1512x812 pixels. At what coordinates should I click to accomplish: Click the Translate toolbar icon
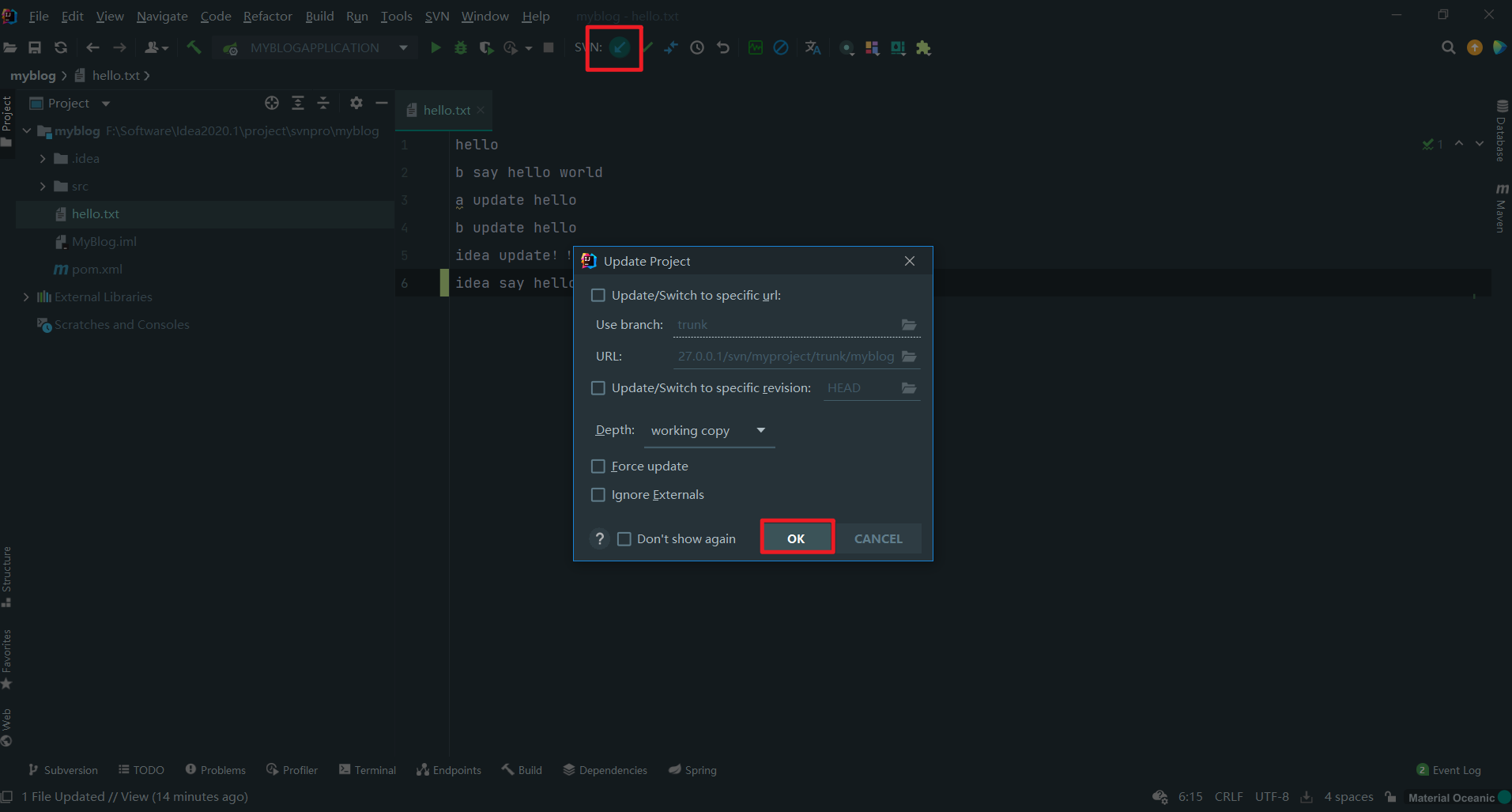click(x=813, y=47)
